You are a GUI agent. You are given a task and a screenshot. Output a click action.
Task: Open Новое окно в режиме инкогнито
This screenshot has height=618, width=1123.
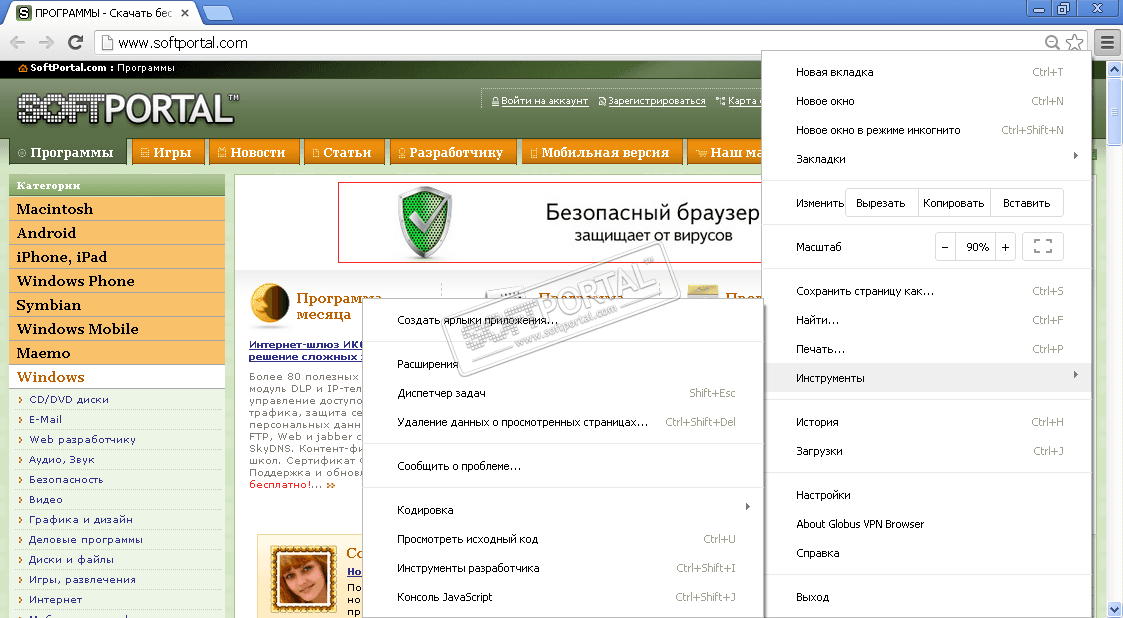tap(928, 130)
